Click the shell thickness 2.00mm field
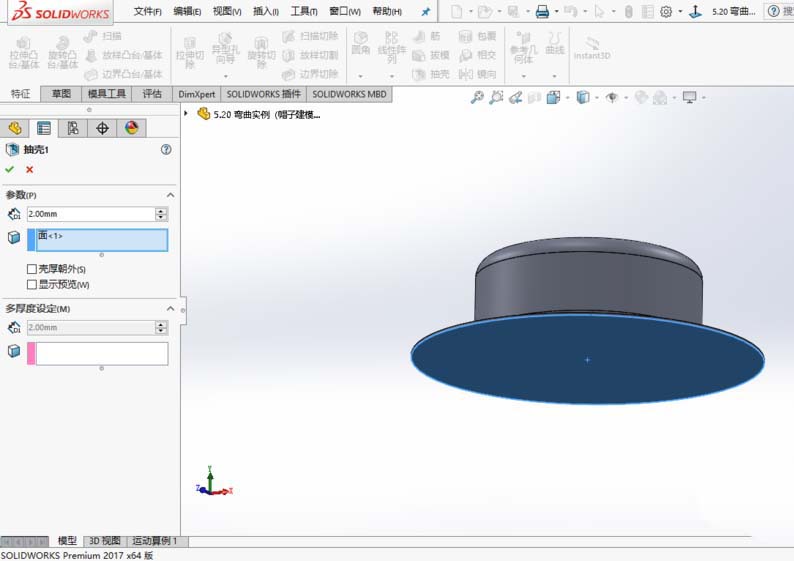Viewport: 794px width, 561px height. [91, 214]
